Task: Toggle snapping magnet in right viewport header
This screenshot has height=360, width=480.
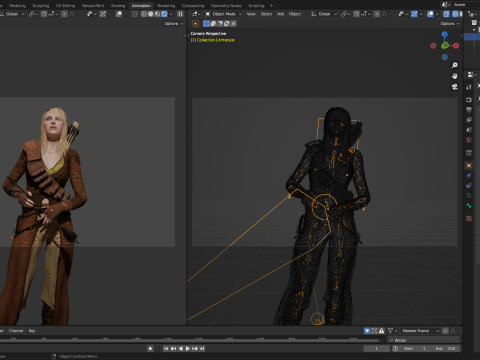Action: pyautogui.click(x=356, y=14)
